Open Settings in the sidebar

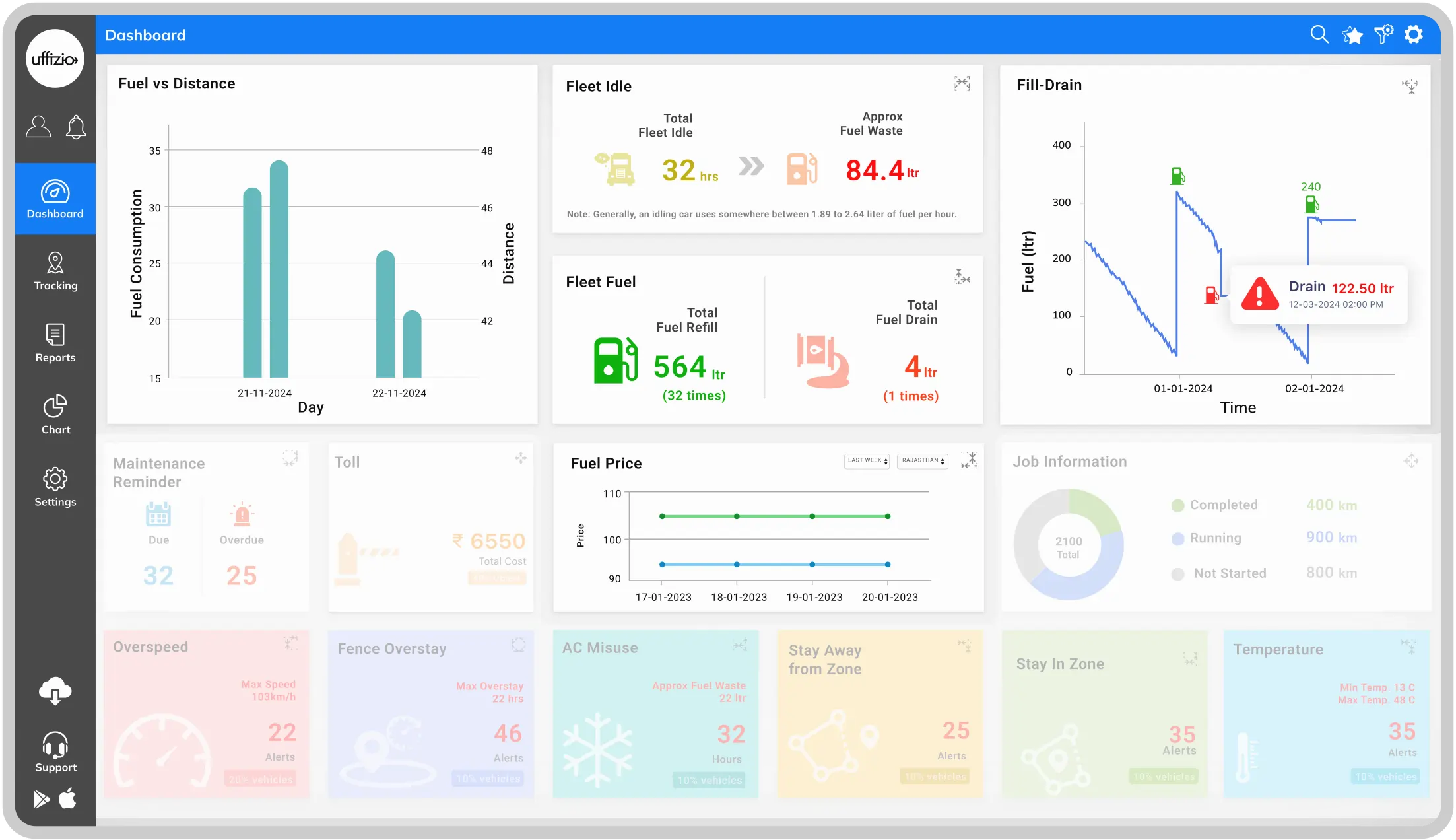coord(55,487)
